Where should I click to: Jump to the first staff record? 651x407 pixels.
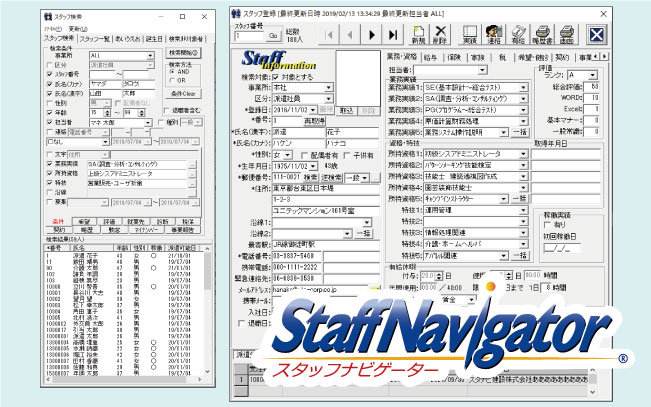point(330,35)
